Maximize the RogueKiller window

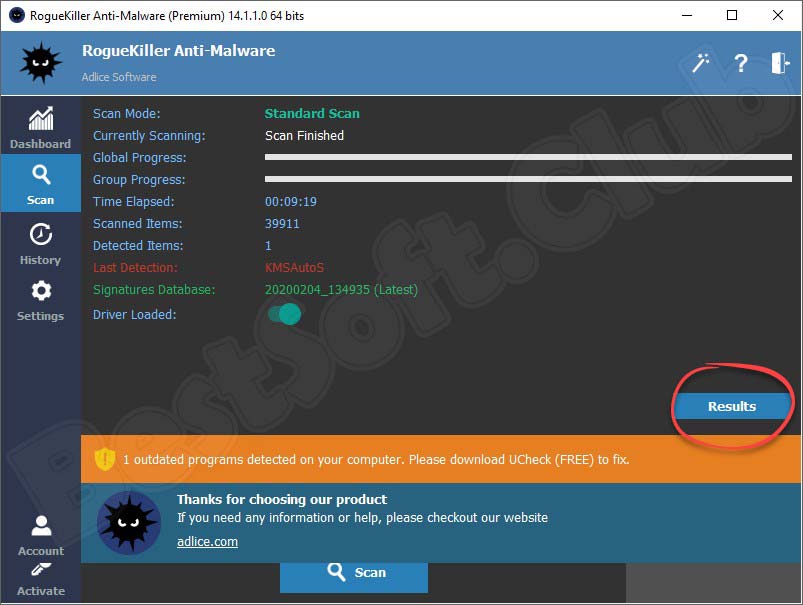coord(732,15)
